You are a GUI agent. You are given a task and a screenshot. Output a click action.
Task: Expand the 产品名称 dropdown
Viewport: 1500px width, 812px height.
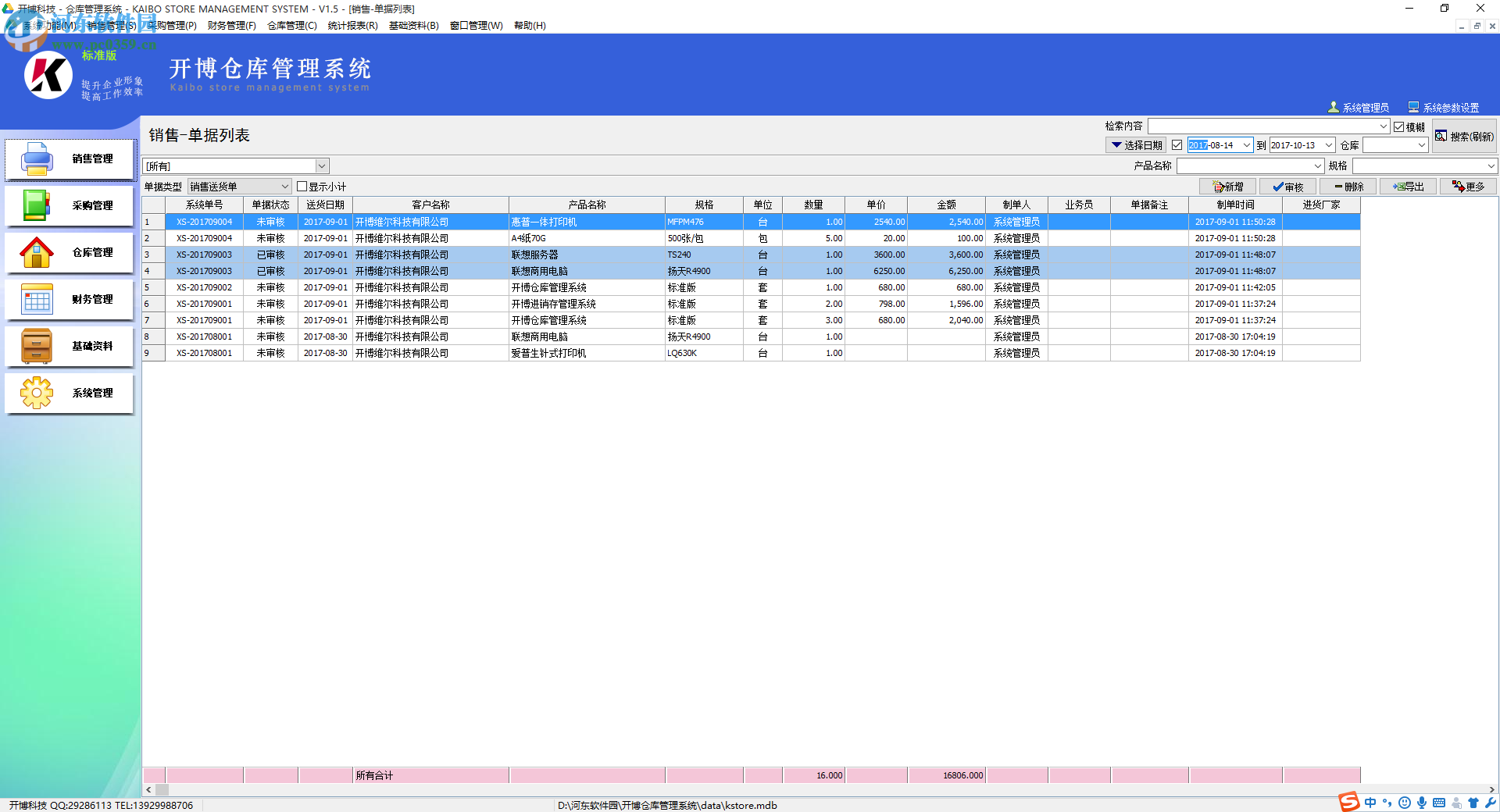tap(1318, 166)
